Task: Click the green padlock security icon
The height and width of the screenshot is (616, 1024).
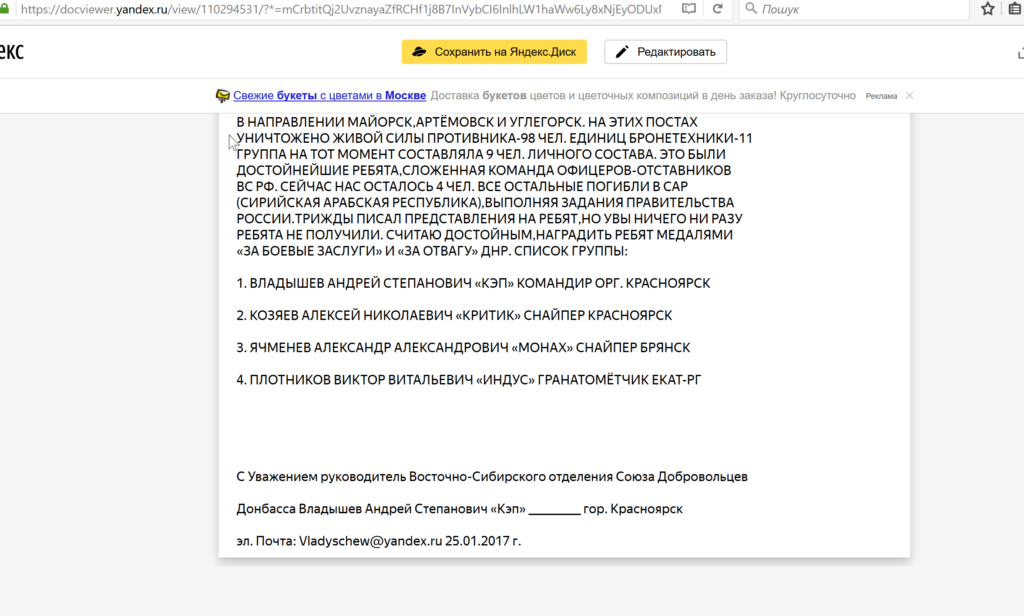Action: (5, 9)
